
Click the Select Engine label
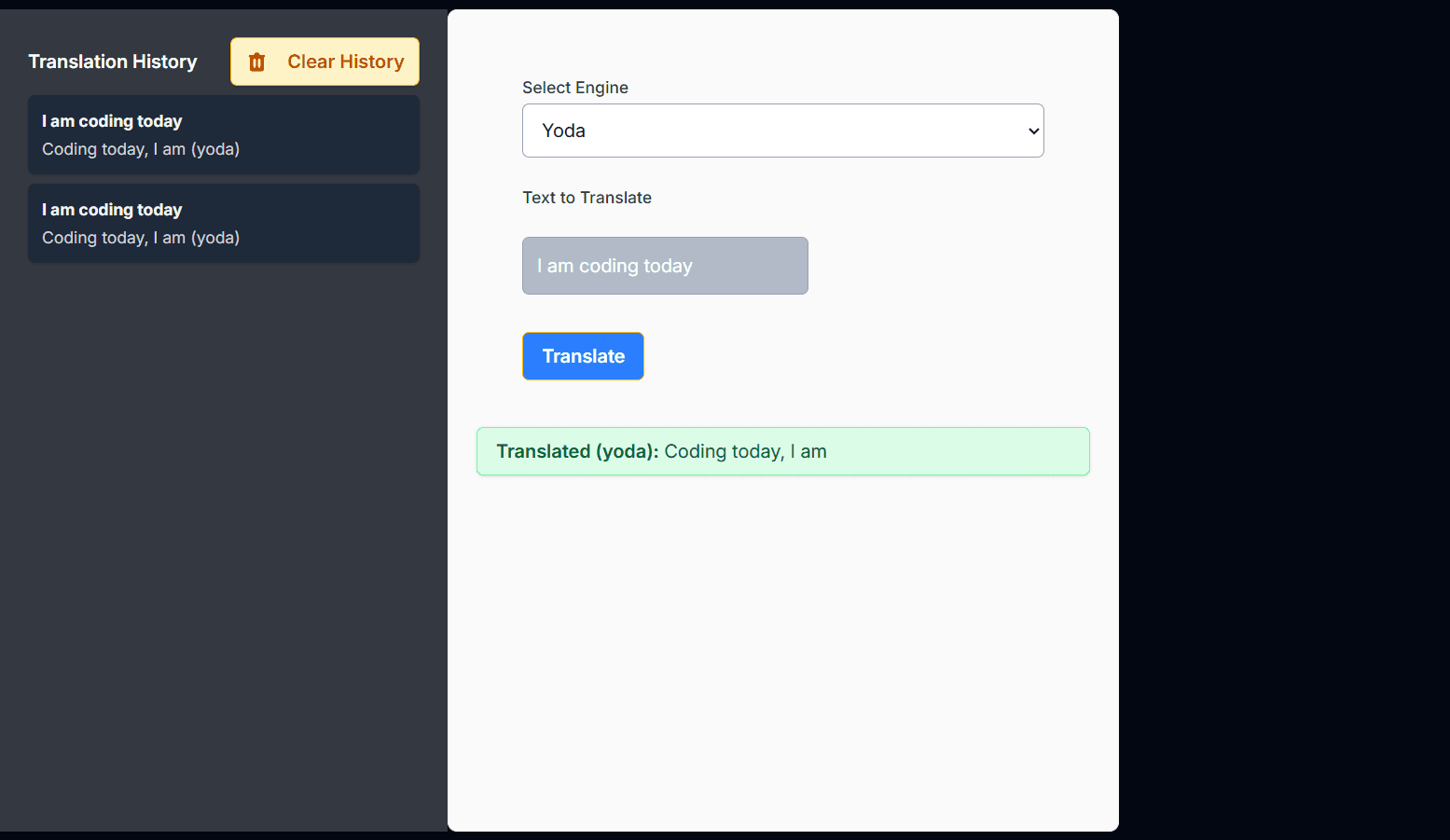point(575,87)
